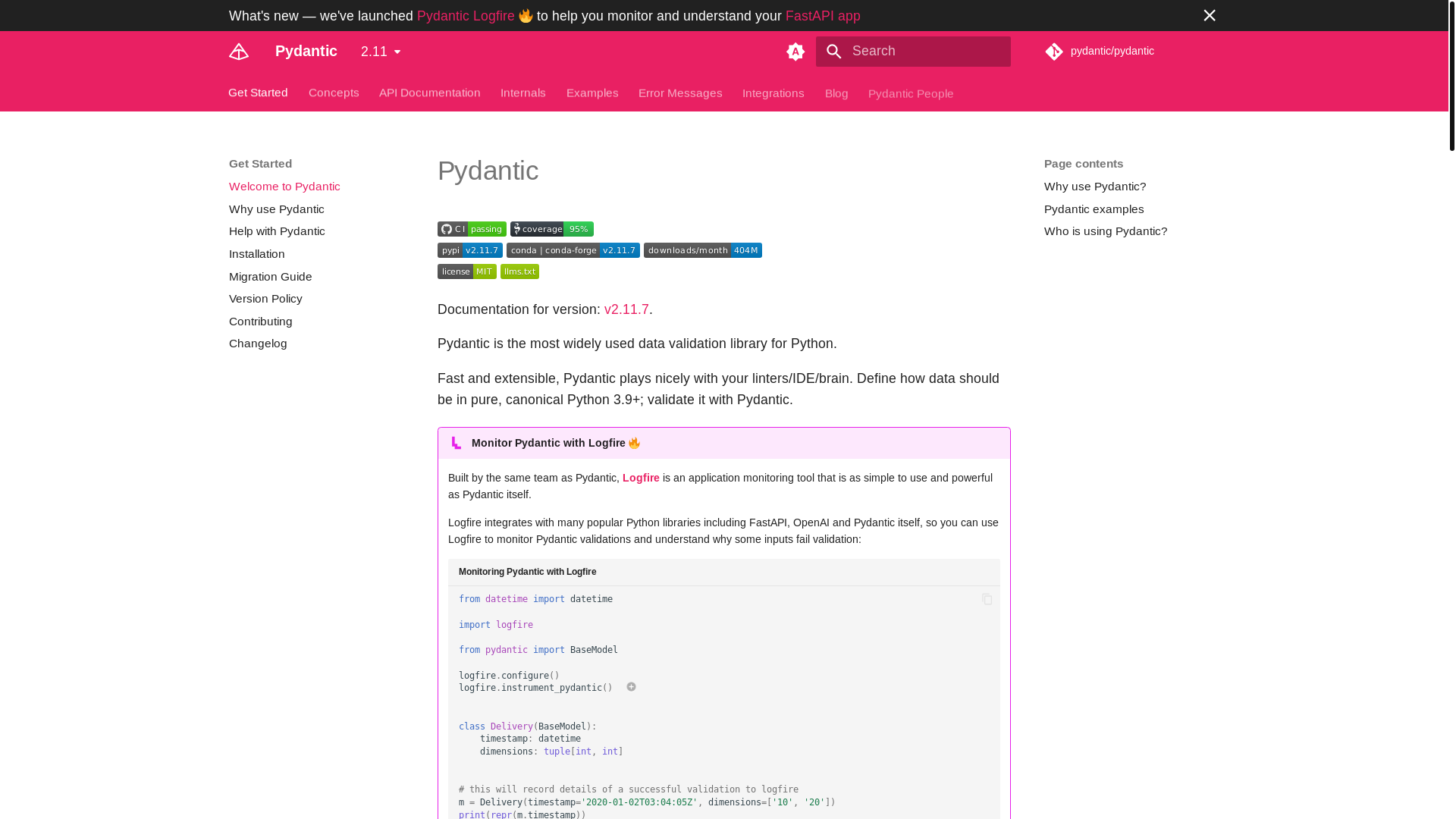
Task: Click the llms.txt badge
Action: point(519,271)
